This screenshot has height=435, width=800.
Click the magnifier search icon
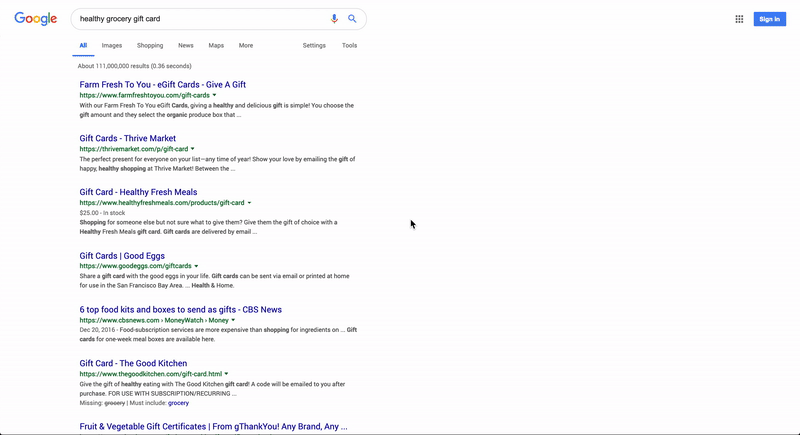tap(352, 19)
